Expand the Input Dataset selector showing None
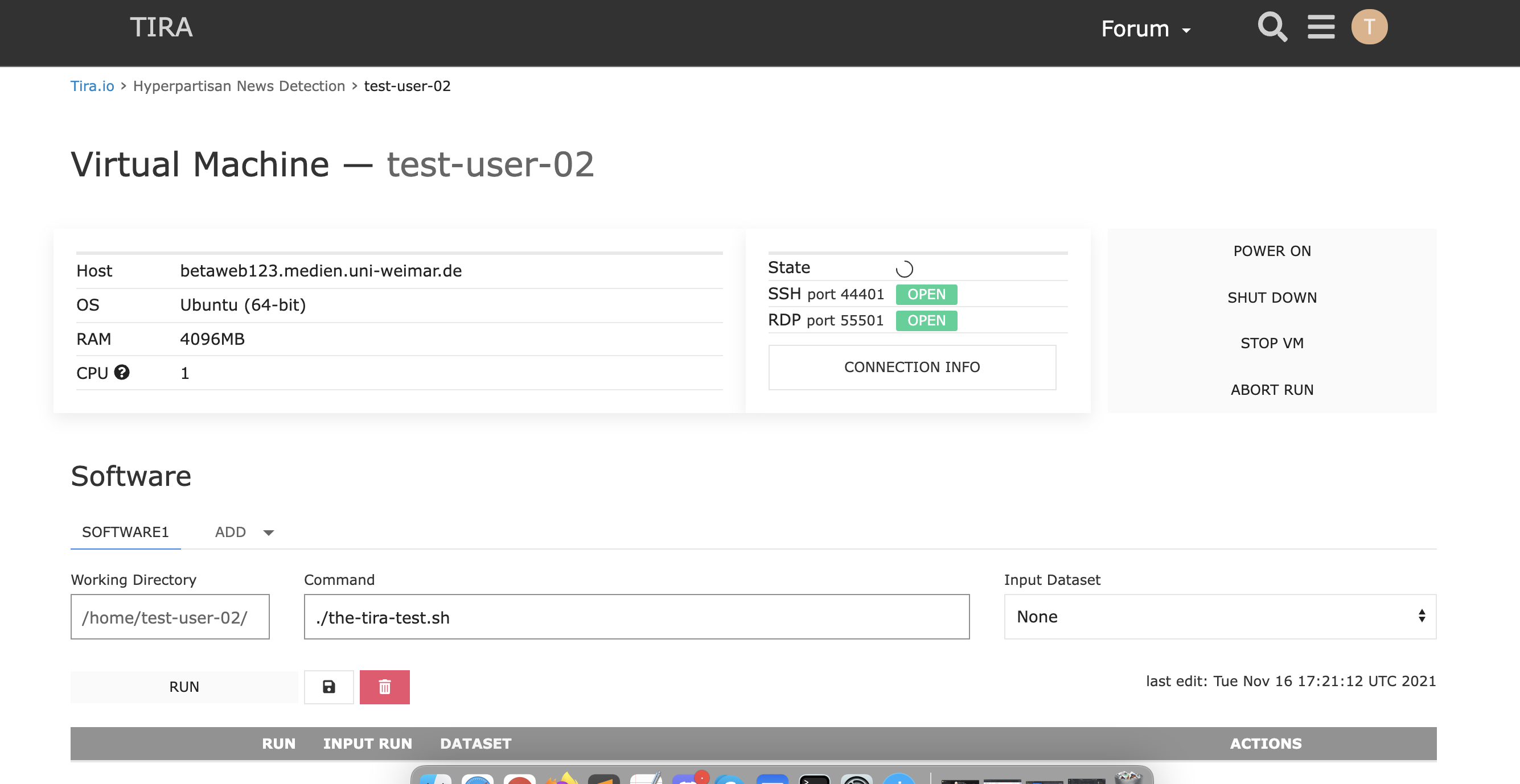 coord(1219,617)
